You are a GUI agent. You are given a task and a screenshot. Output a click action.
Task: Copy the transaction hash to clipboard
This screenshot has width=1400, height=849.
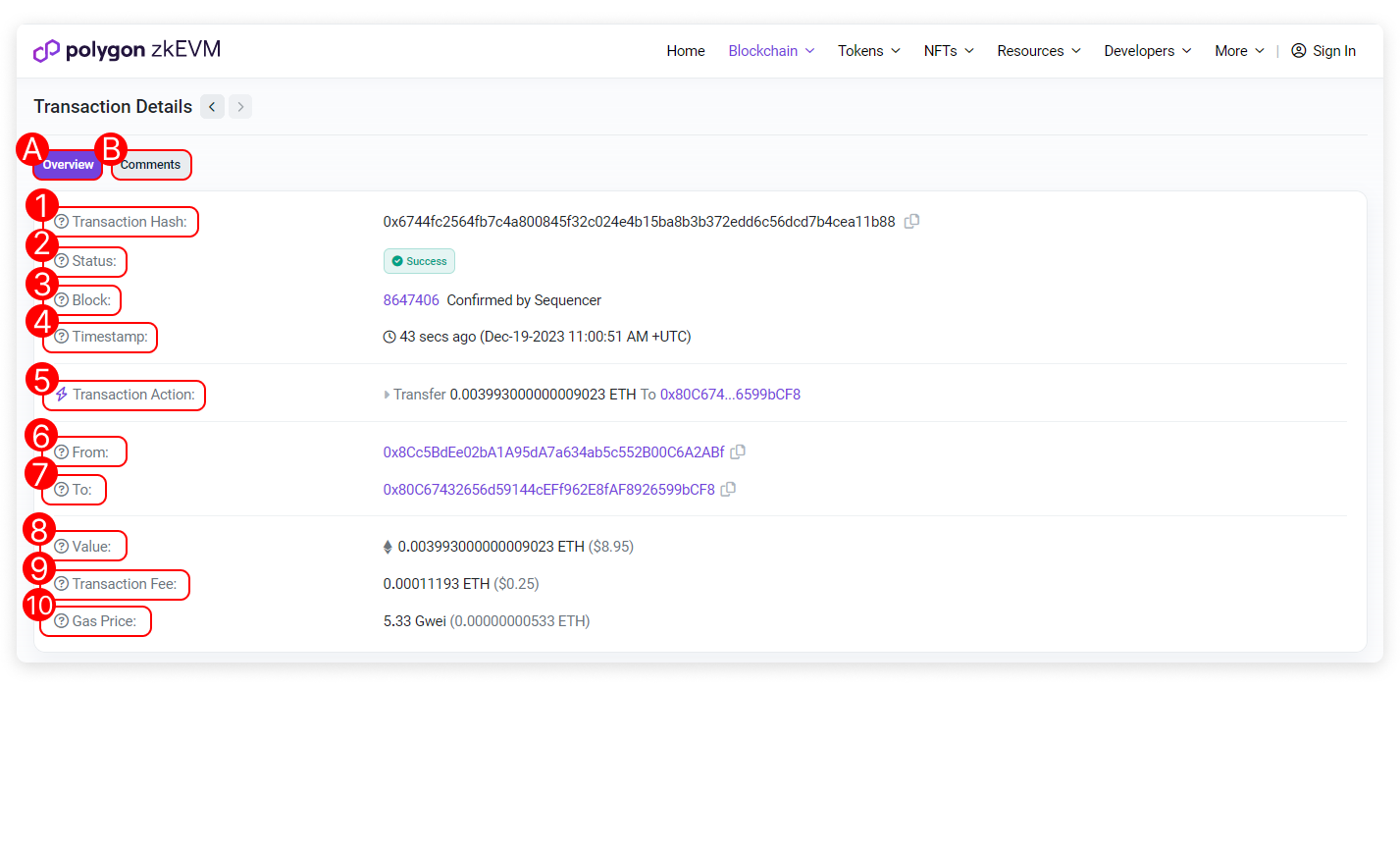(x=911, y=222)
